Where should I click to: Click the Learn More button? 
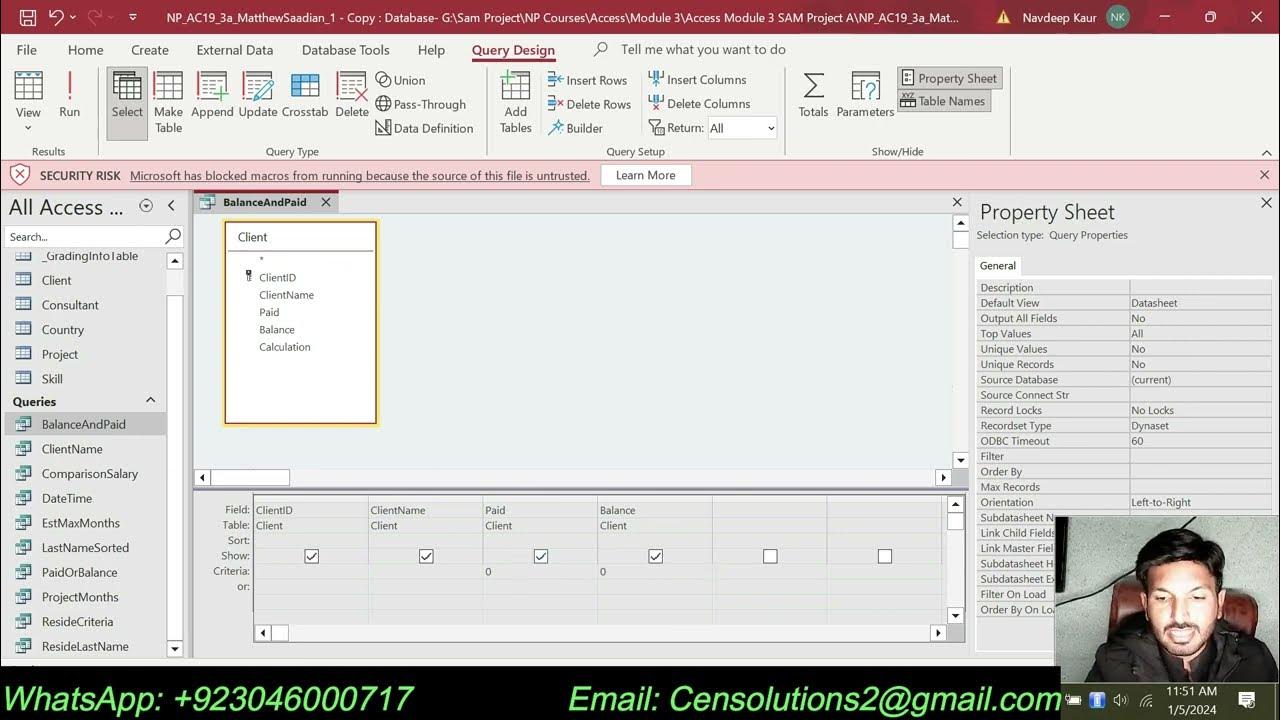tap(645, 175)
